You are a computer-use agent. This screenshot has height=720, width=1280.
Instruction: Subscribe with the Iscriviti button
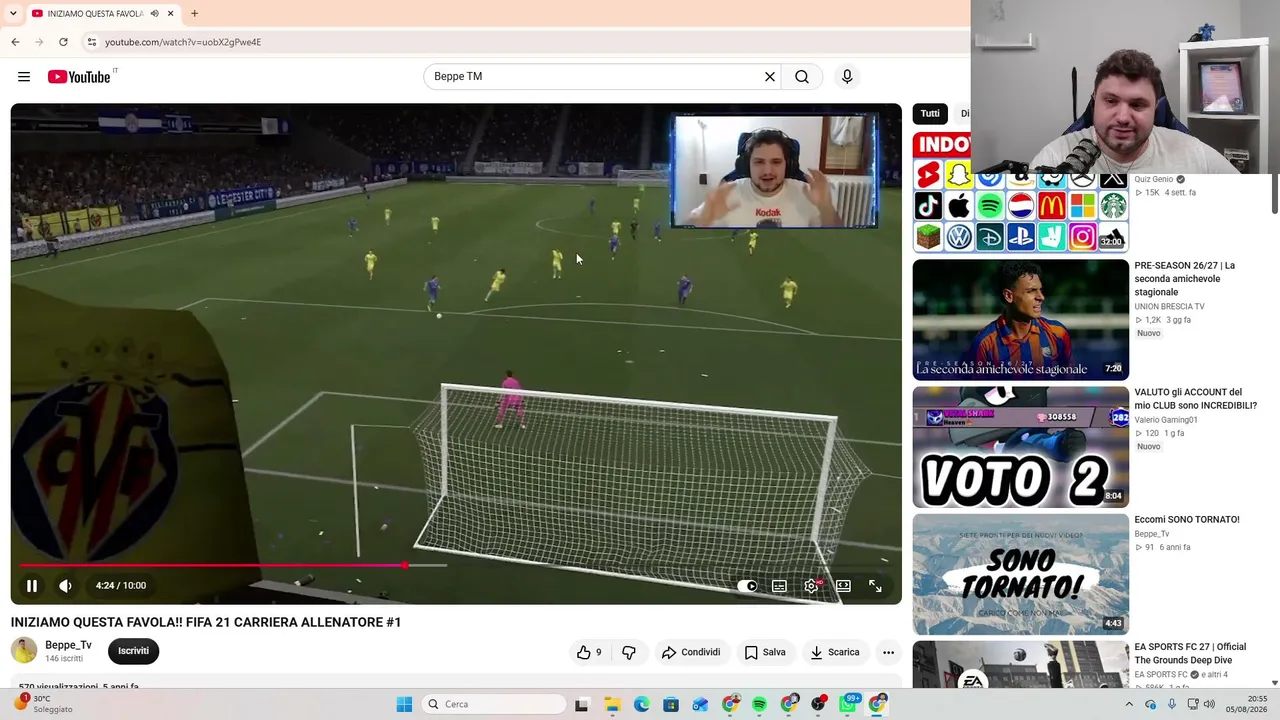(133, 651)
